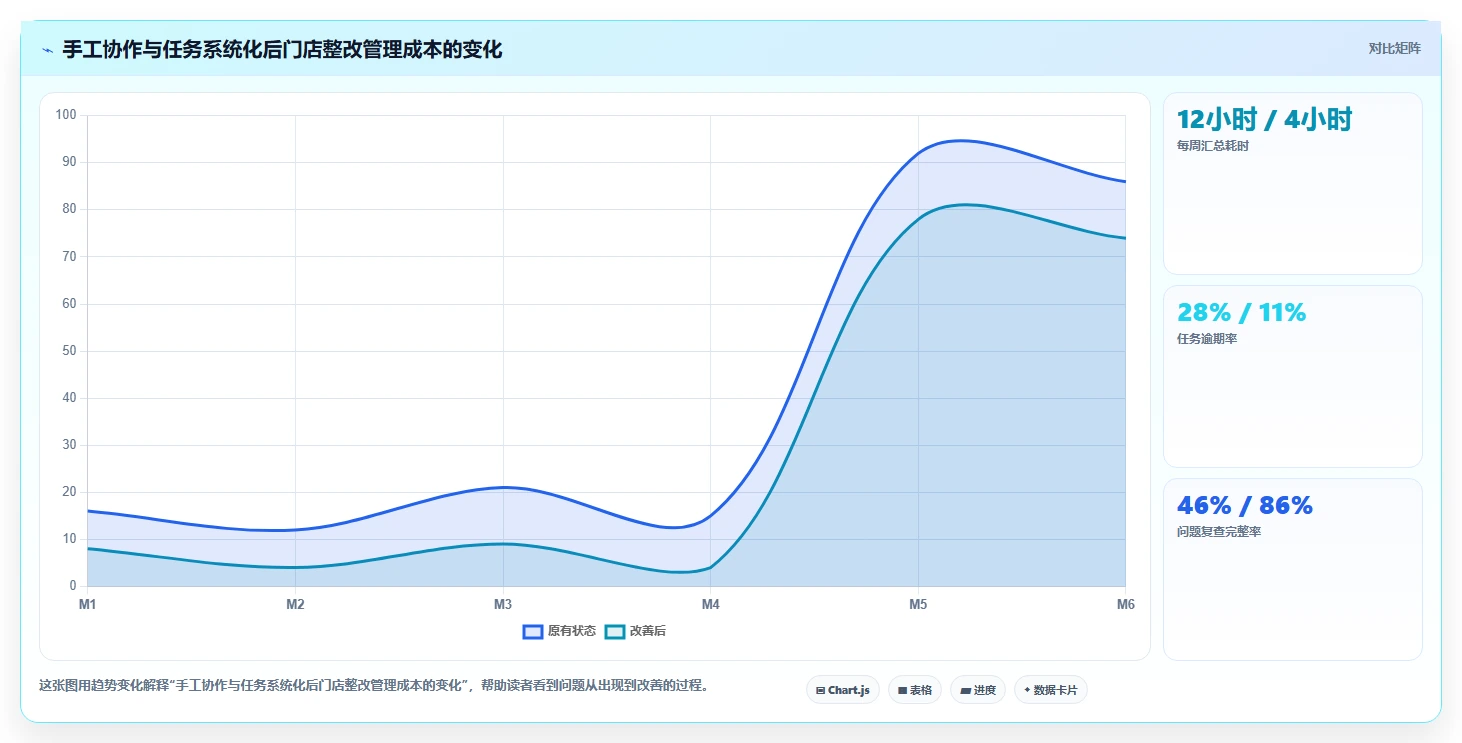Click the M2 x-axis label
This screenshot has height=743, width=1462.
(x=295, y=604)
